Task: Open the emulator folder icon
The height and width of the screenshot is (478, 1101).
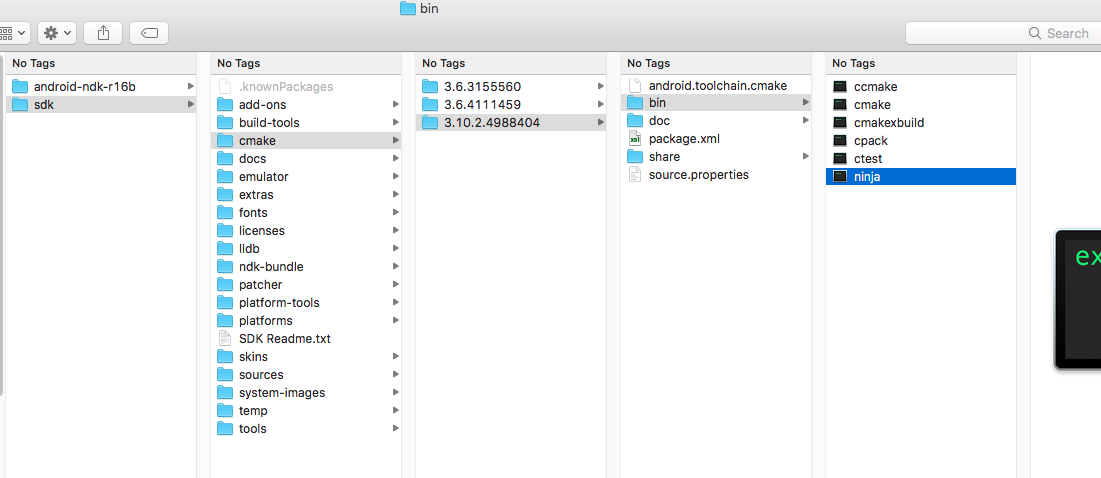Action: tap(225, 177)
